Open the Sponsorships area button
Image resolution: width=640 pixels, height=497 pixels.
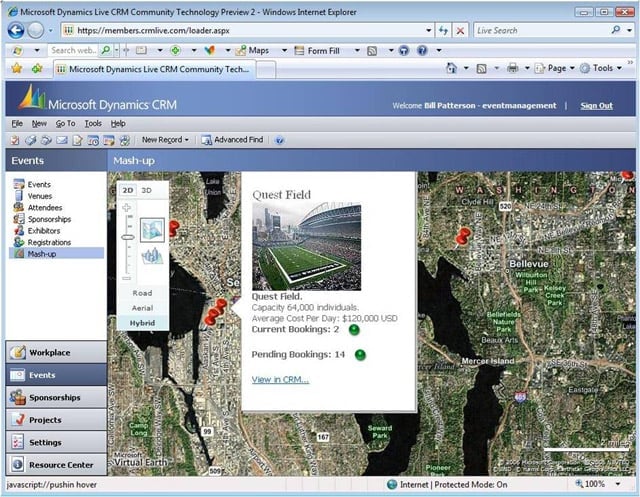(x=56, y=397)
